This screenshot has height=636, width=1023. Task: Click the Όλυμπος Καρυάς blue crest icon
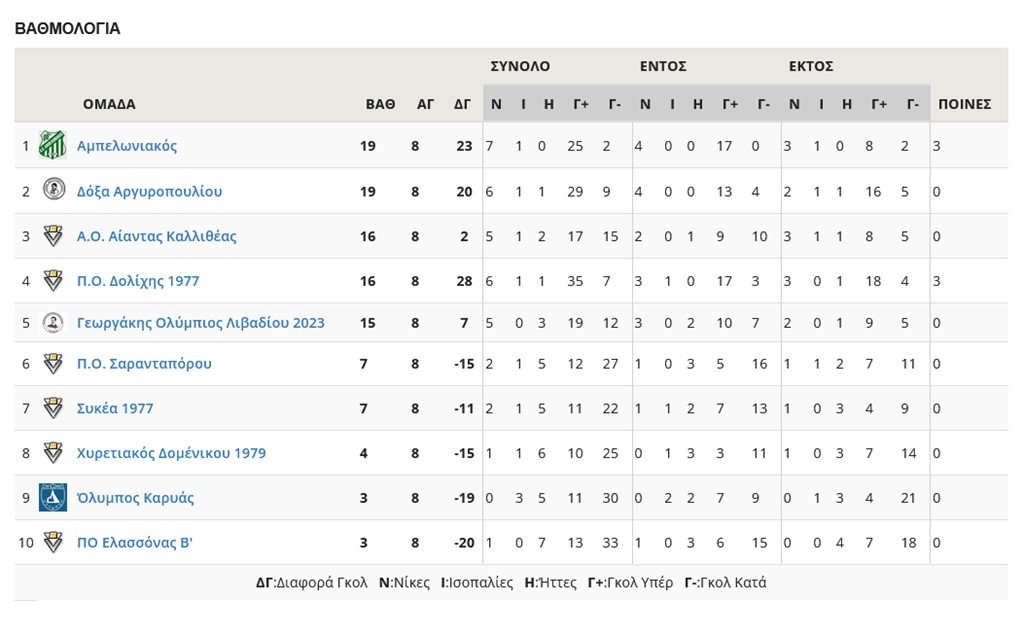click(x=53, y=497)
